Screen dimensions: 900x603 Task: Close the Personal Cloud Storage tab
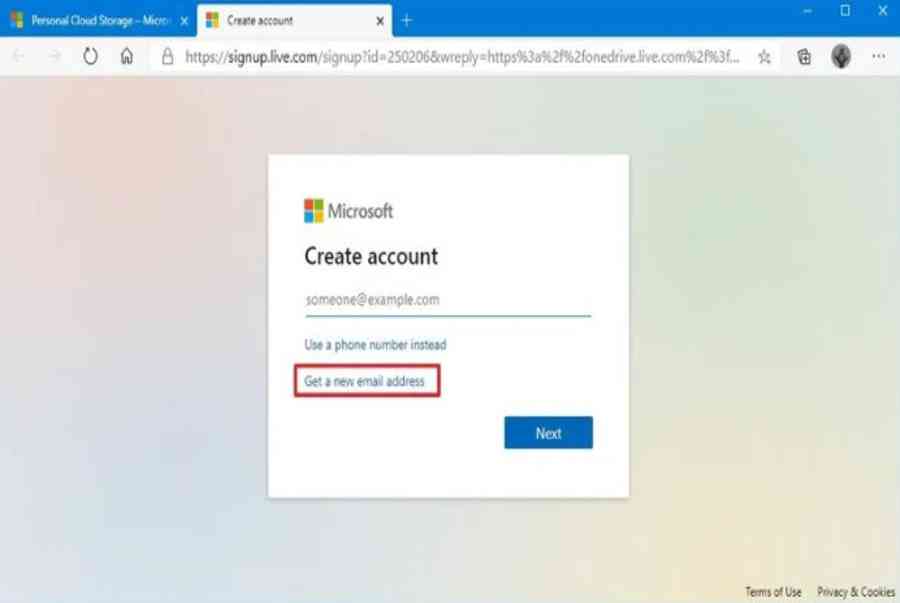[x=184, y=21]
